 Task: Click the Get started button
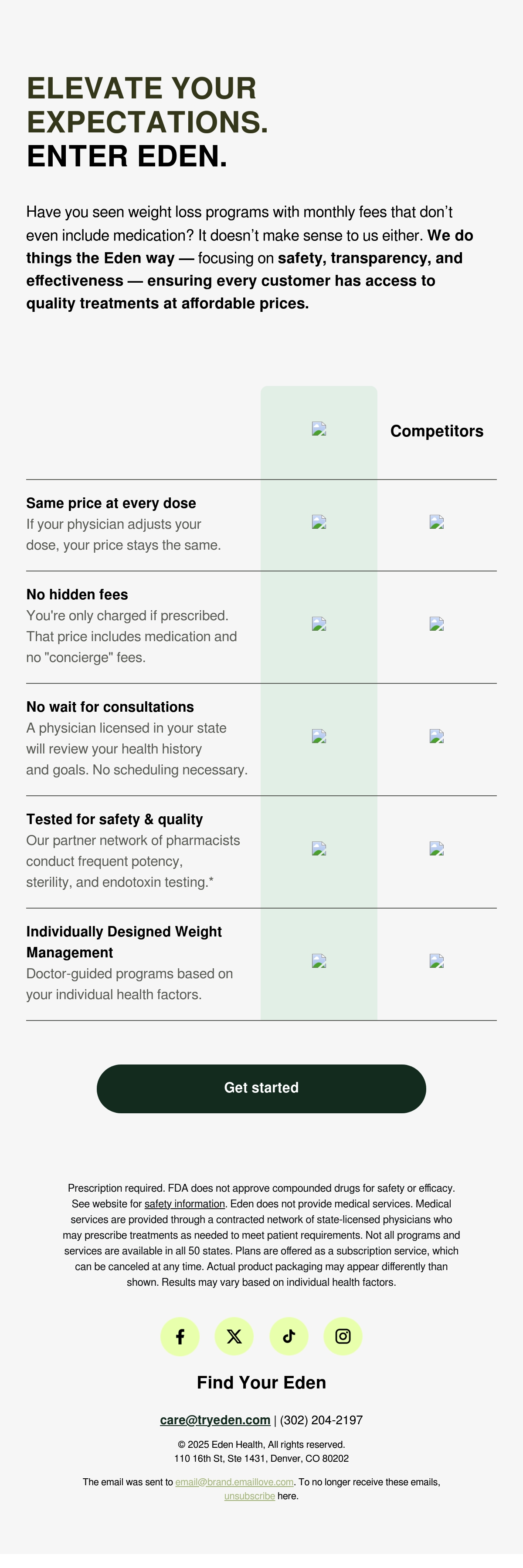pos(261,1088)
